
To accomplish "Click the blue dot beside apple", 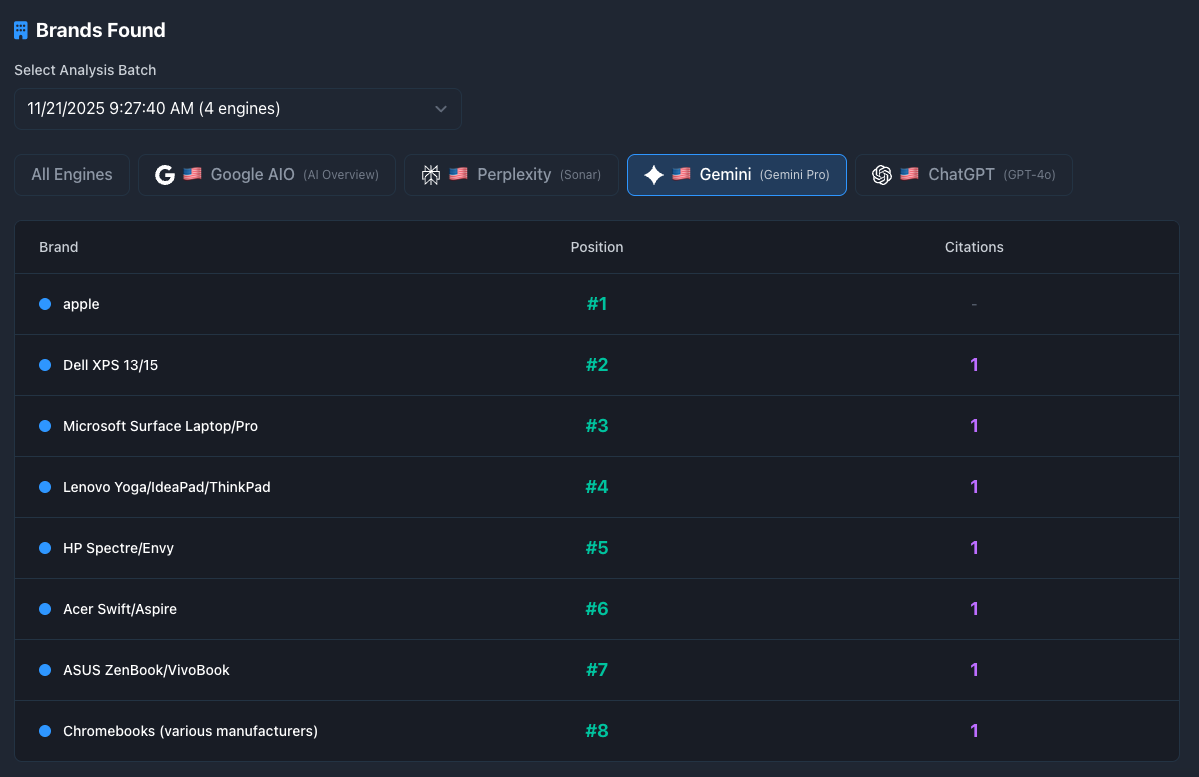I will (x=45, y=304).
